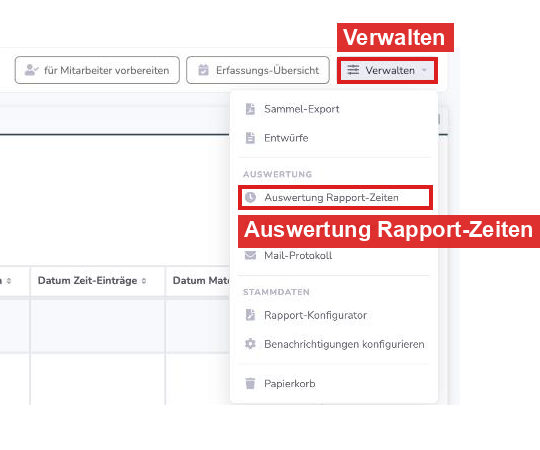Click the trash can icon for Papierkorb
The width and height of the screenshot is (540, 450).
pos(250,383)
